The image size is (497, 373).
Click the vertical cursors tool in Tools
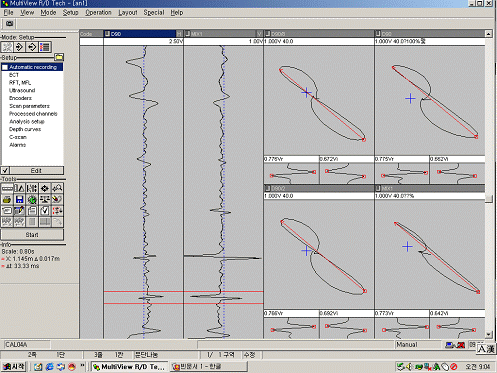(x=32, y=188)
